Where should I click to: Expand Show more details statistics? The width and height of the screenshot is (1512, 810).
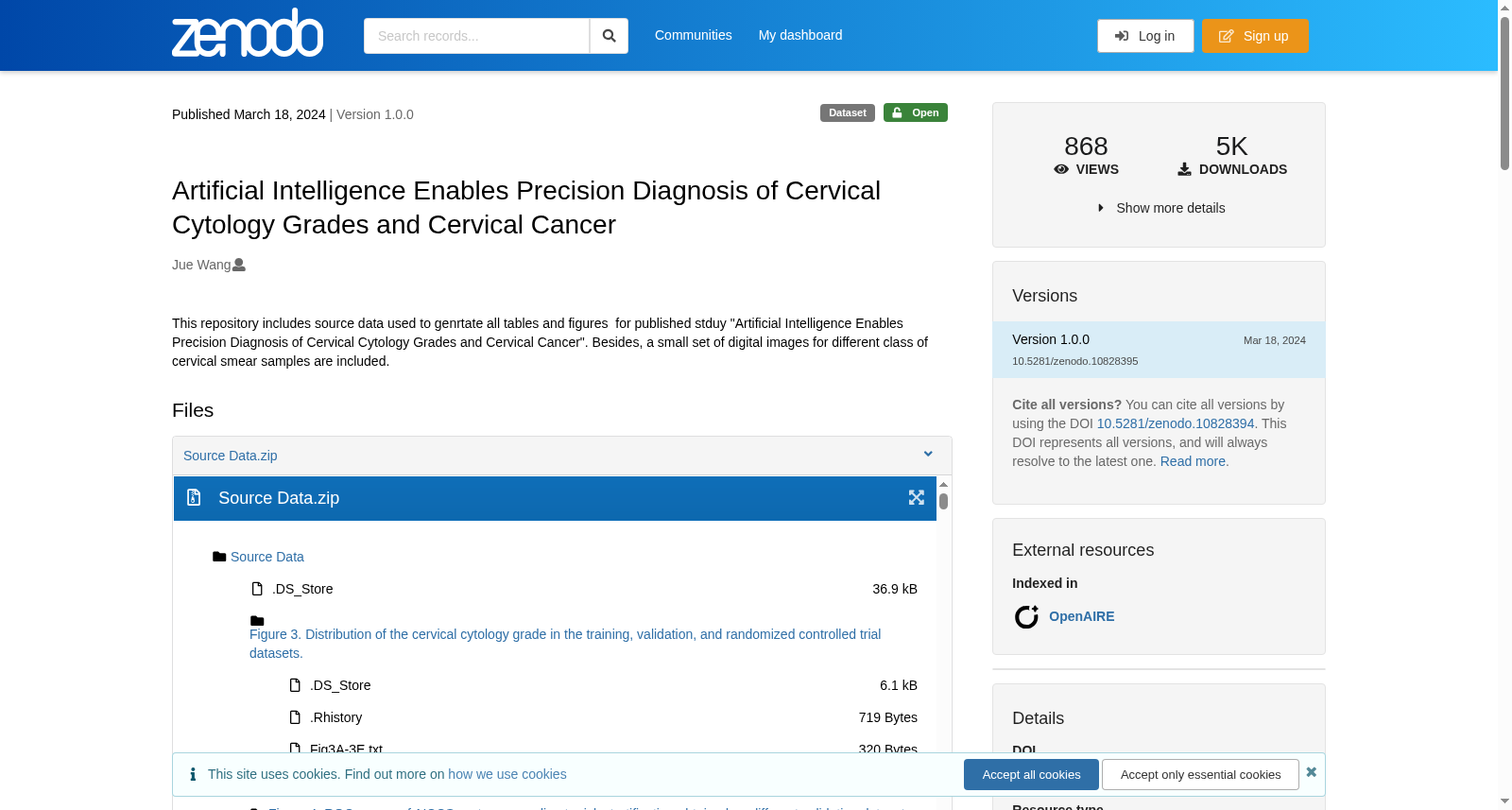point(1160,208)
